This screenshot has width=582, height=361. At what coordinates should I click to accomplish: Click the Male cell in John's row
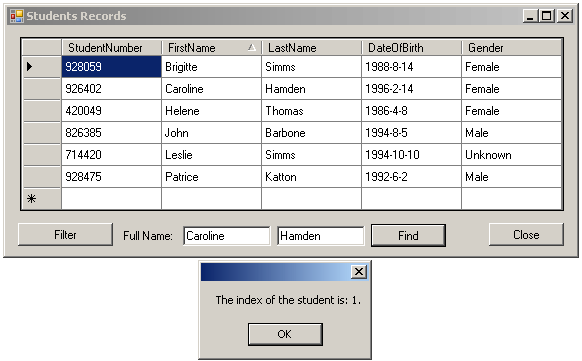[x=511, y=133]
